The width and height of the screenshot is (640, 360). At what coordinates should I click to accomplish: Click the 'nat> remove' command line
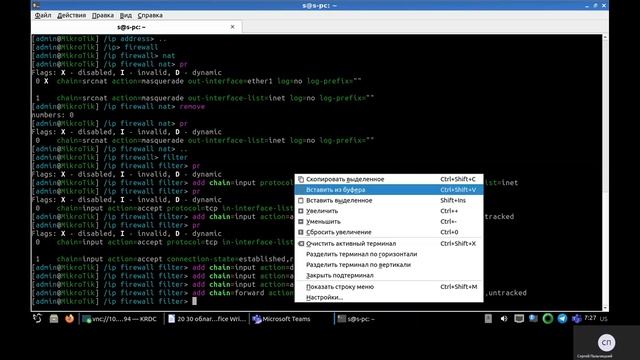pos(118,107)
